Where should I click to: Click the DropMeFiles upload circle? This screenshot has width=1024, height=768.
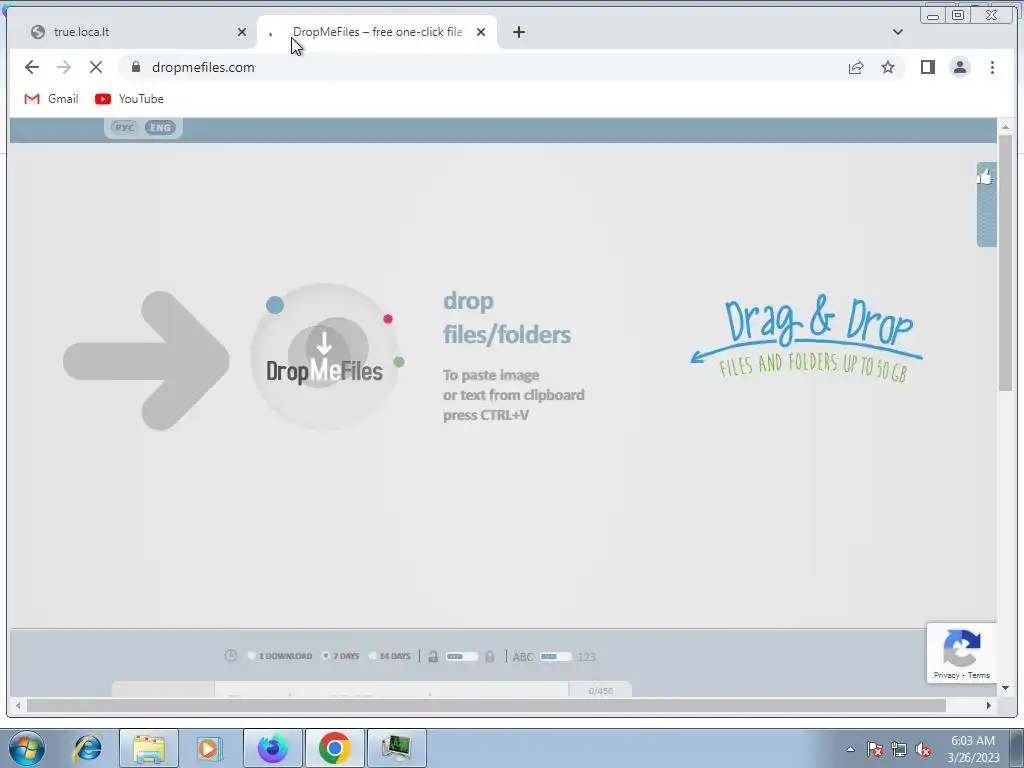(x=325, y=357)
